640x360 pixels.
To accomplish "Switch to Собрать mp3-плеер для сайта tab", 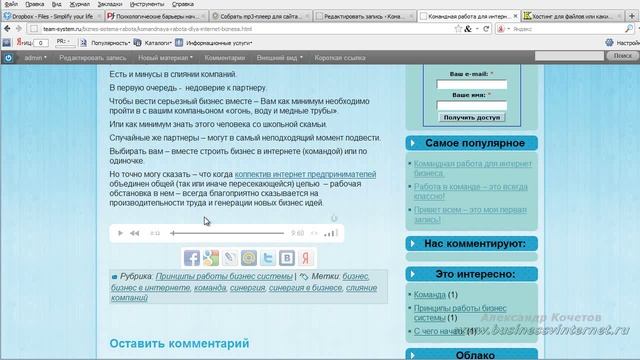I will click(261, 16).
